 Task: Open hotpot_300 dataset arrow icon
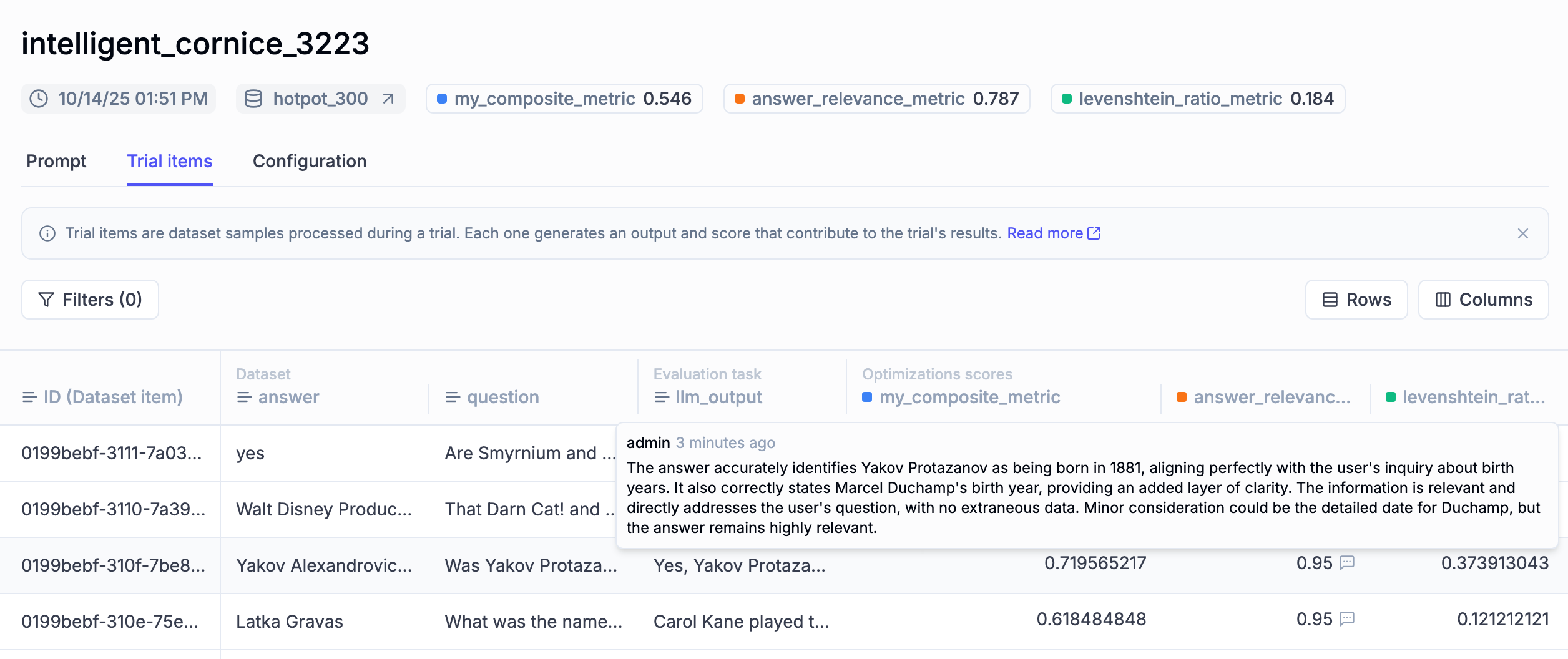tap(388, 99)
